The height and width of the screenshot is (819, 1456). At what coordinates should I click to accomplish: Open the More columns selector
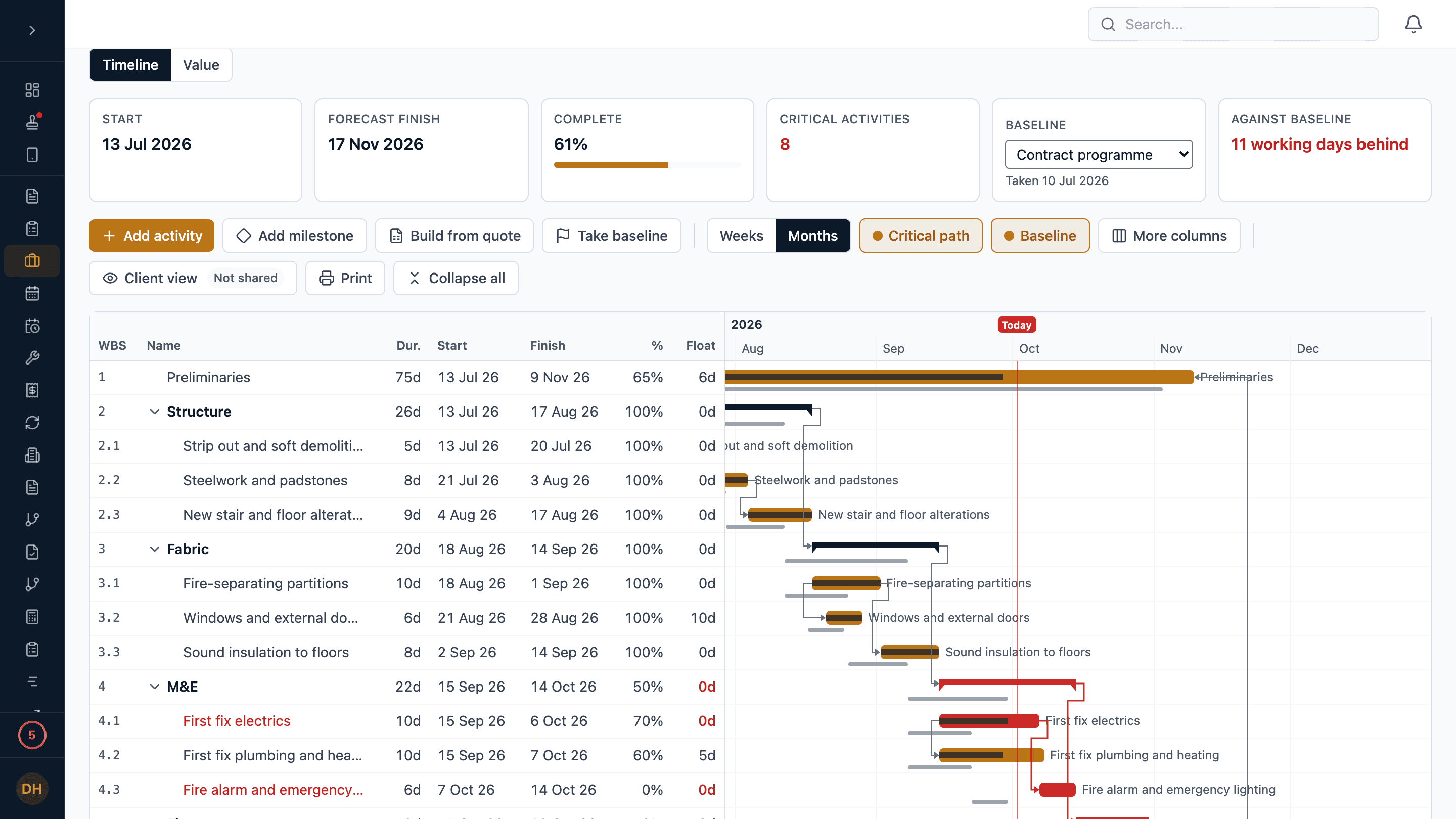pos(1169,236)
